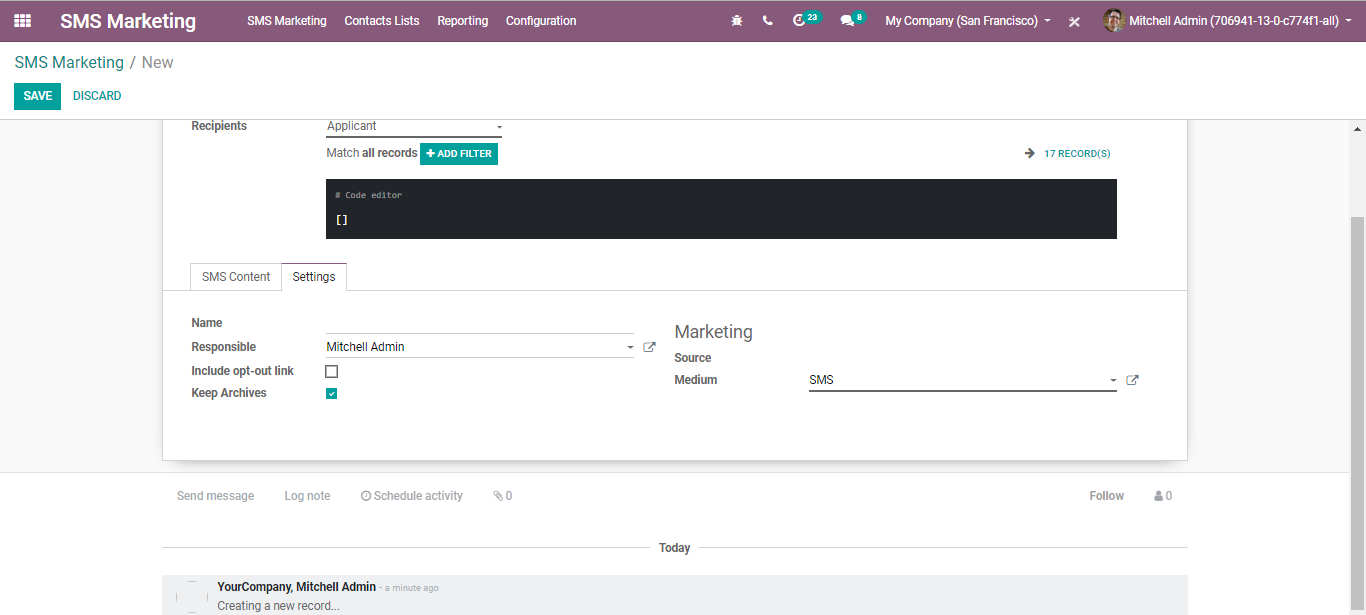
Task: Open the Reporting menu
Action: click(x=462, y=20)
